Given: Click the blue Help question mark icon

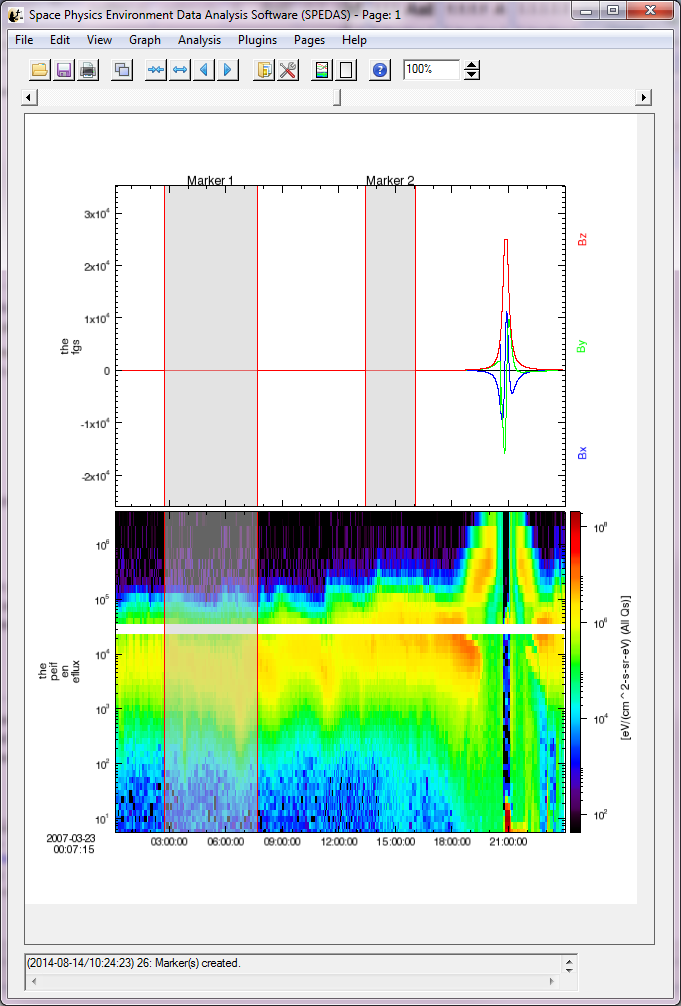Looking at the screenshot, I should point(380,70).
